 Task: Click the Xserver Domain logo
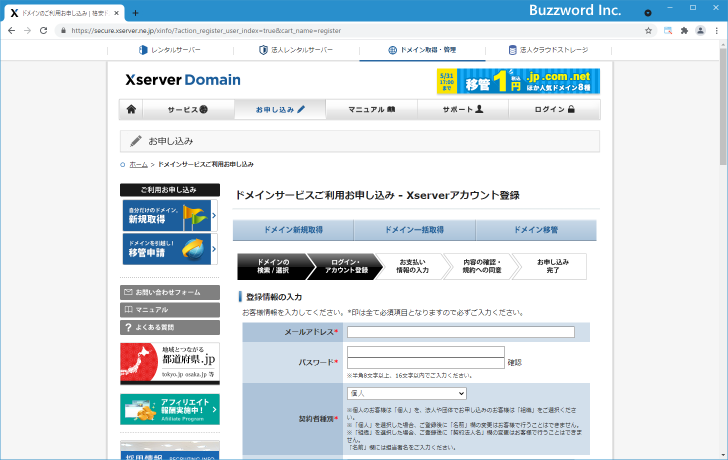[183, 80]
